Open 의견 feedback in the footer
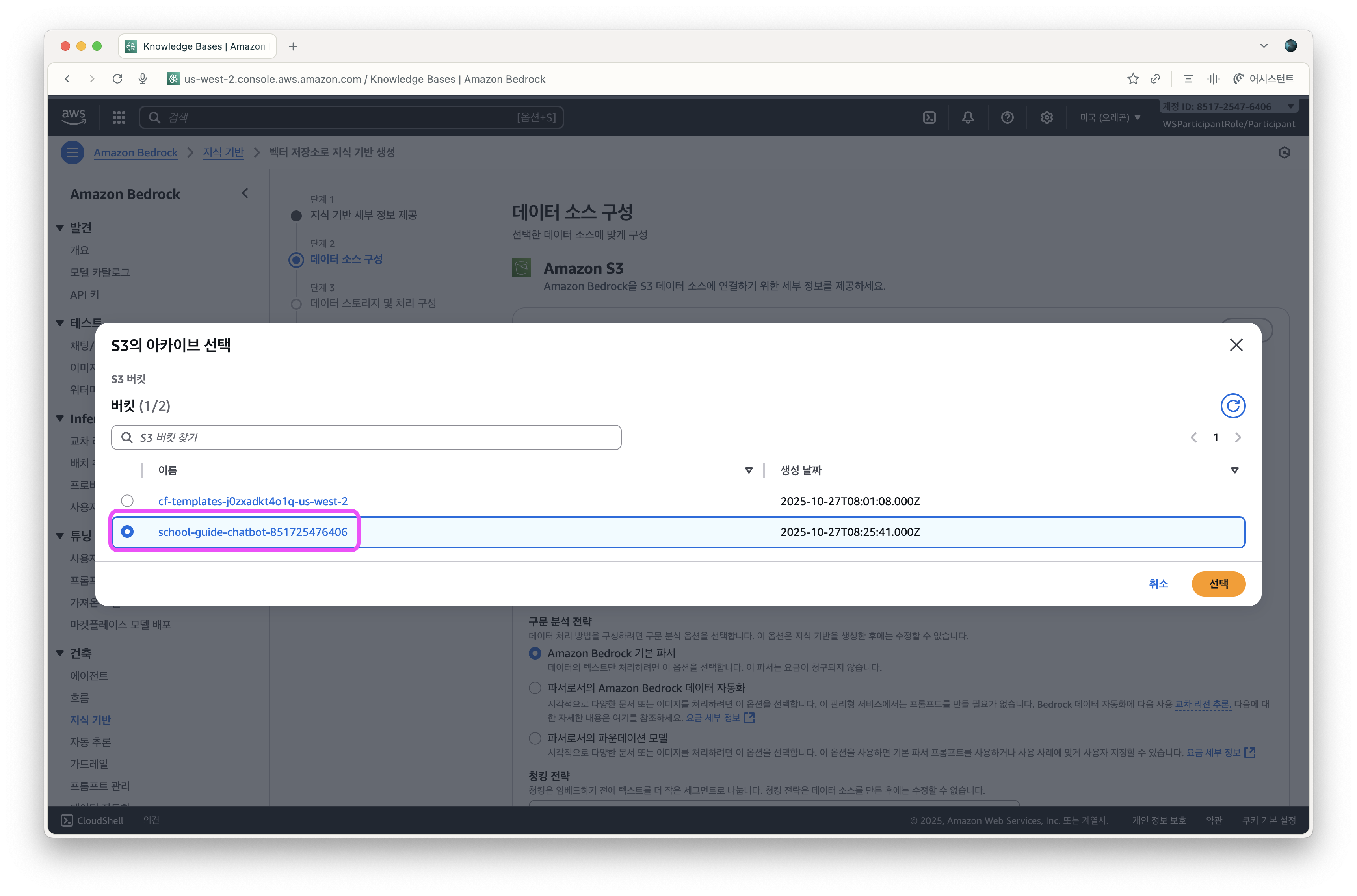The image size is (1357, 896). point(151,820)
